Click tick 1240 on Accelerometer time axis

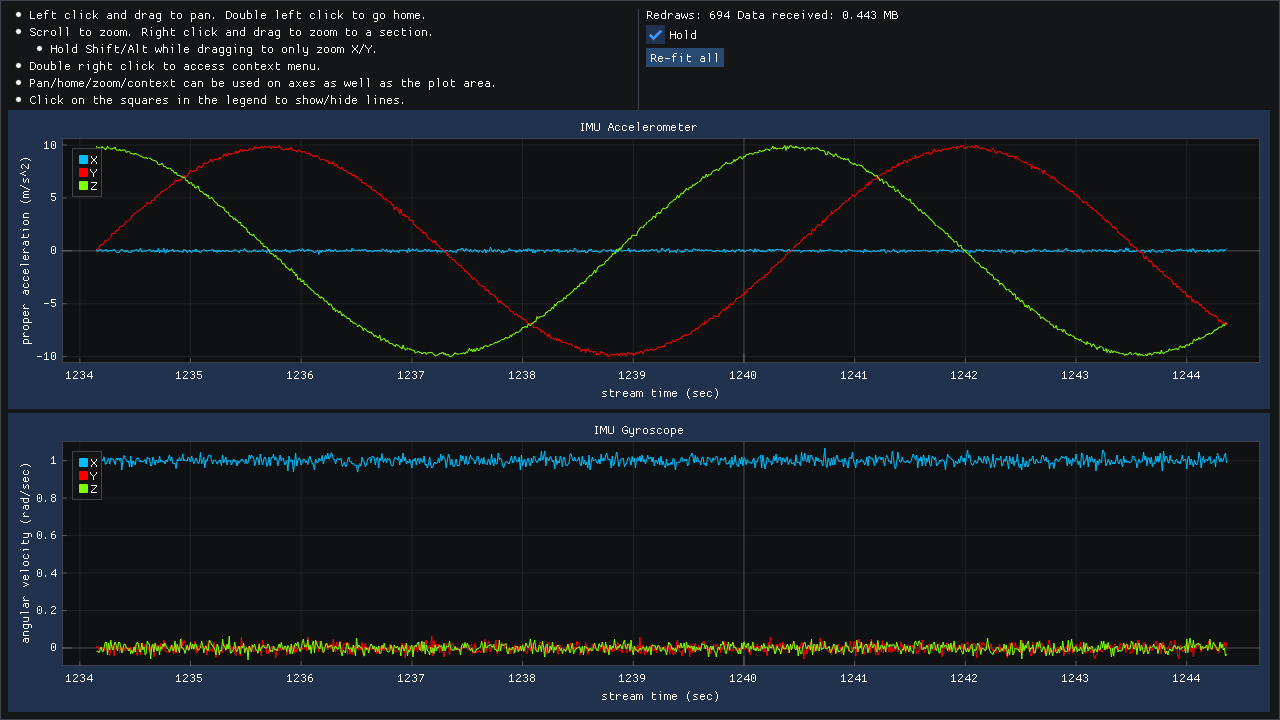pos(743,375)
